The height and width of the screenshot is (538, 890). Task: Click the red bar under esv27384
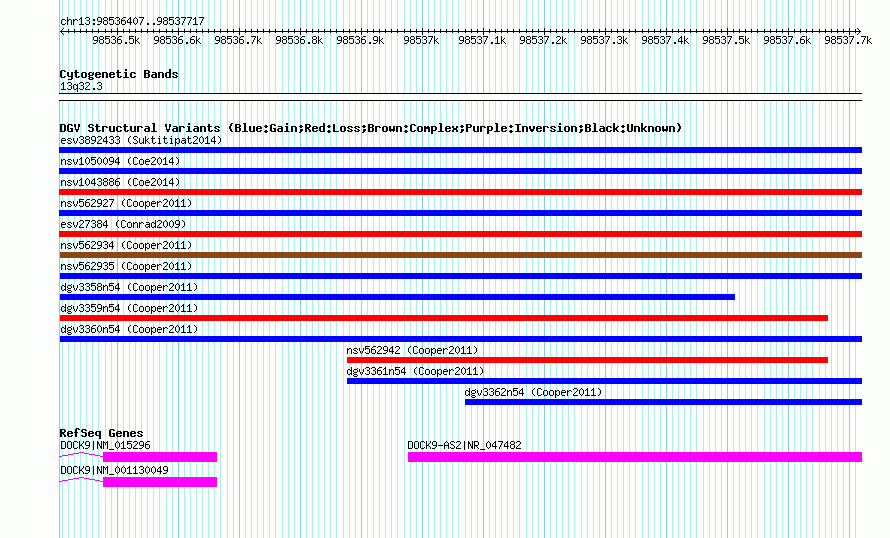[x=460, y=234]
